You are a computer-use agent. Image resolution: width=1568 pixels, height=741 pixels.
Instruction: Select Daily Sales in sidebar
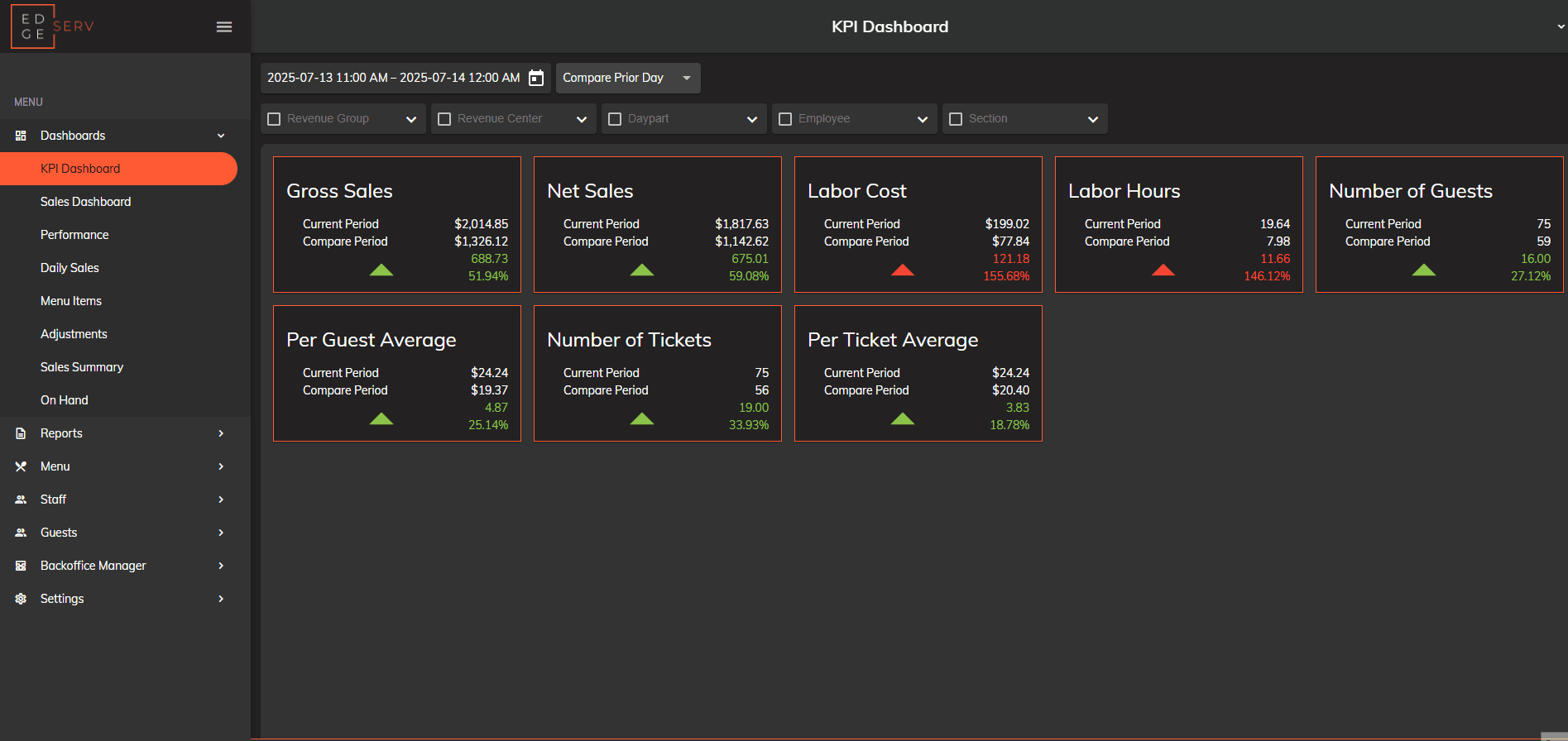click(70, 268)
